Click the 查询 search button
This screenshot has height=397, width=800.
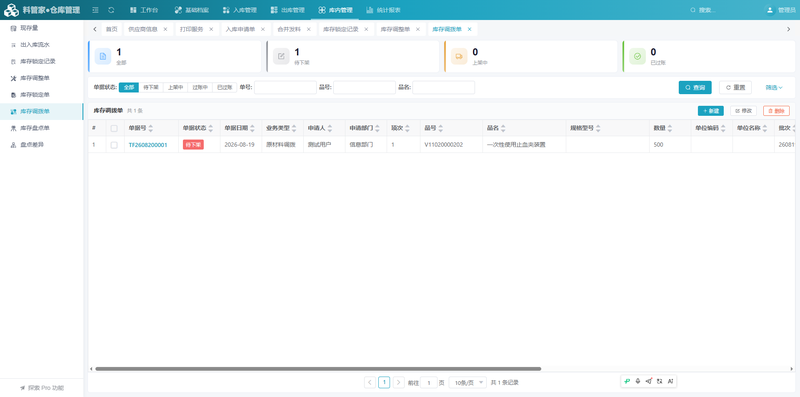695,87
